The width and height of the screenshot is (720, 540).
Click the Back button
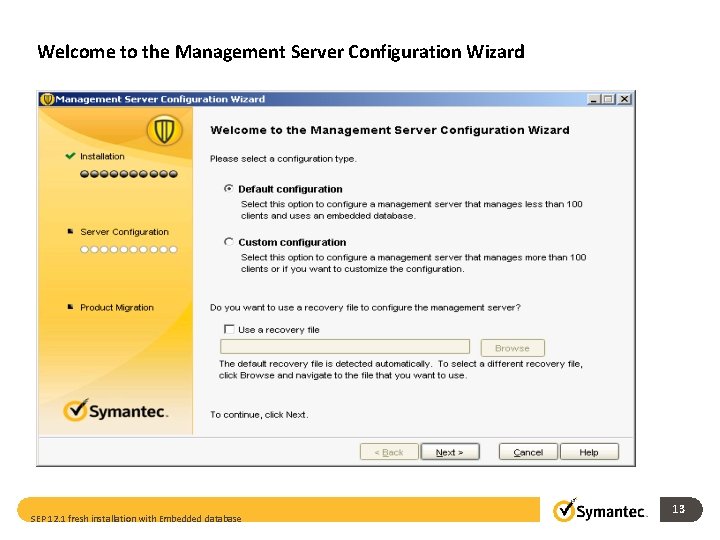389,452
